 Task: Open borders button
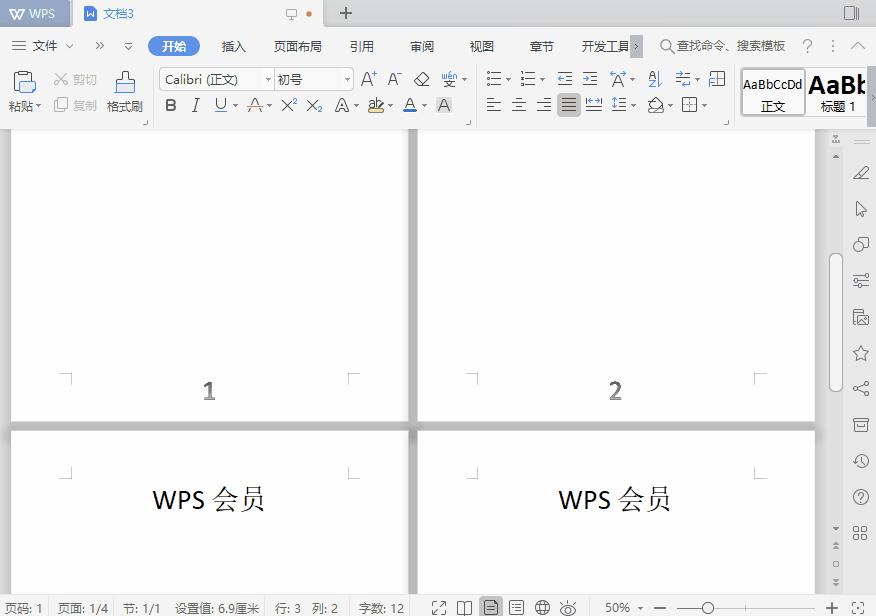click(x=689, y=104)
